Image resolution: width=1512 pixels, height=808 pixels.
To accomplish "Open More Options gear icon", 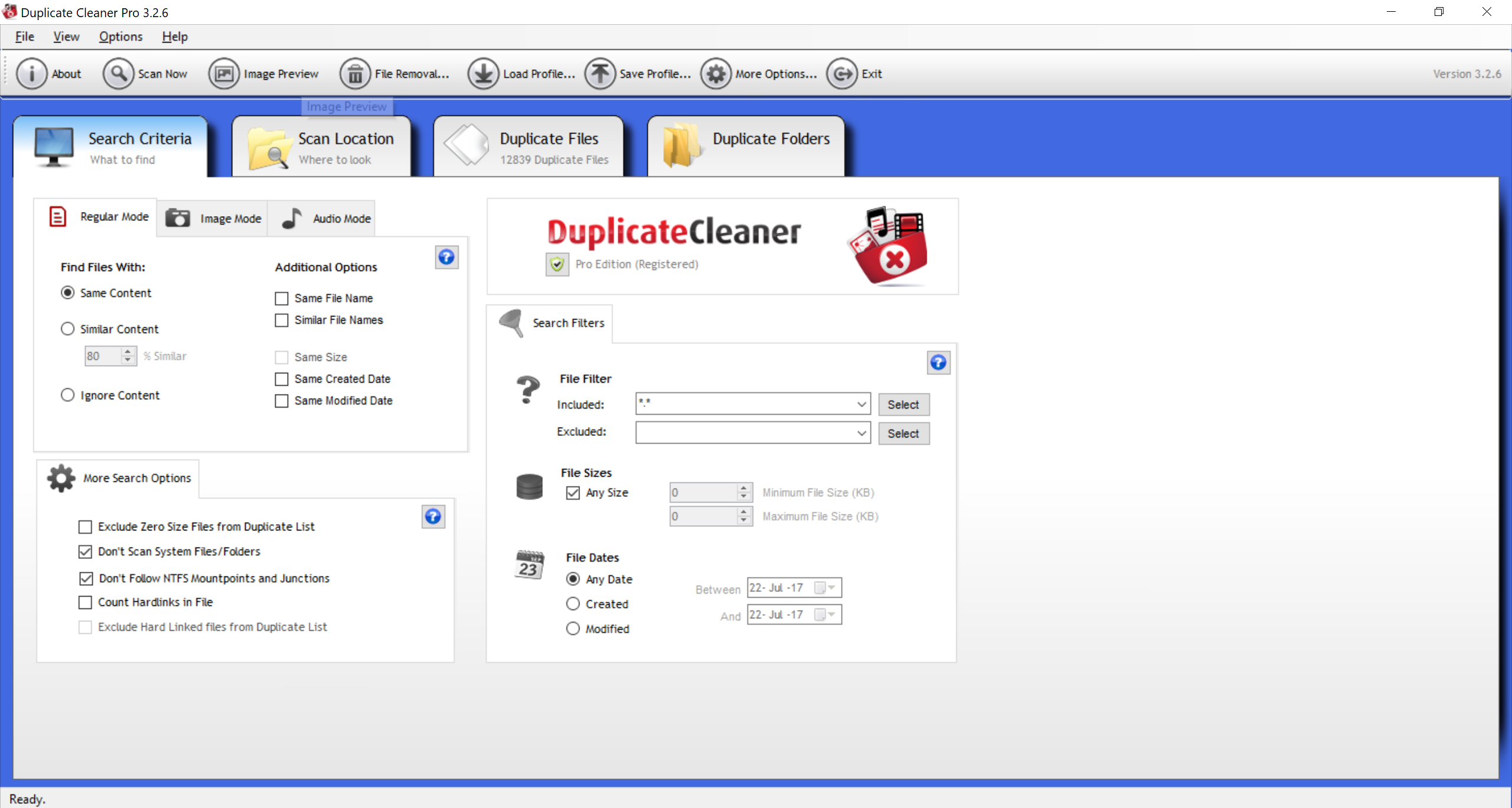I will click(x=716, y=74).
